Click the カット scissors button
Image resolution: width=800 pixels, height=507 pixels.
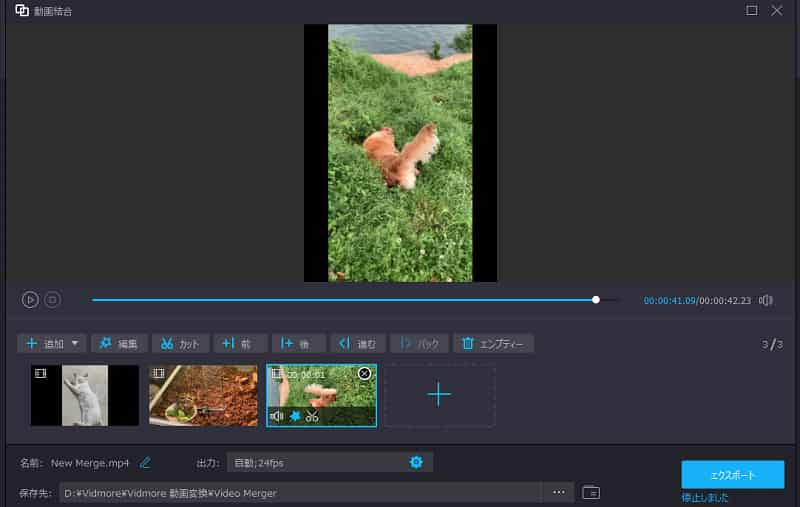tap(180, 344)
